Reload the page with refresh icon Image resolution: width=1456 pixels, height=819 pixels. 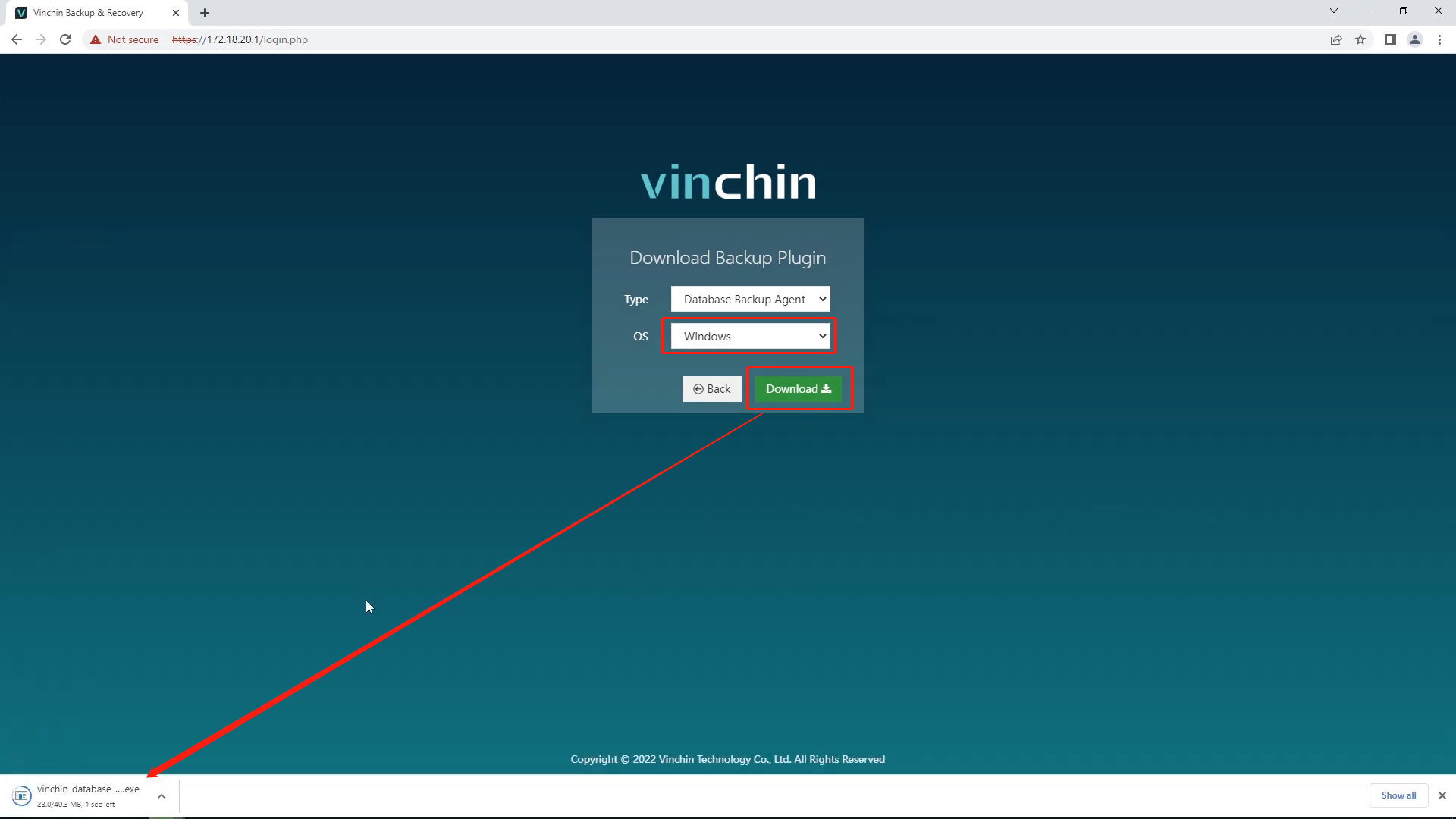tap(65, 39)
